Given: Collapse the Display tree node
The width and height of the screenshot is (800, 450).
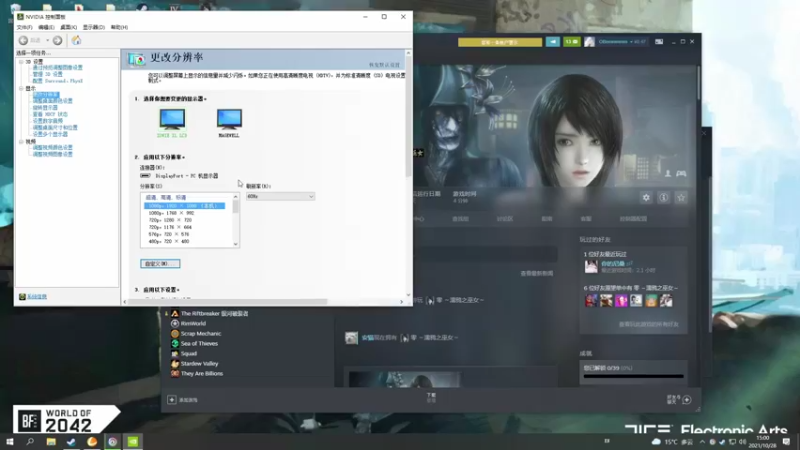Looking at the screenshot, I should pyautogui.click(x=21, y=88).
